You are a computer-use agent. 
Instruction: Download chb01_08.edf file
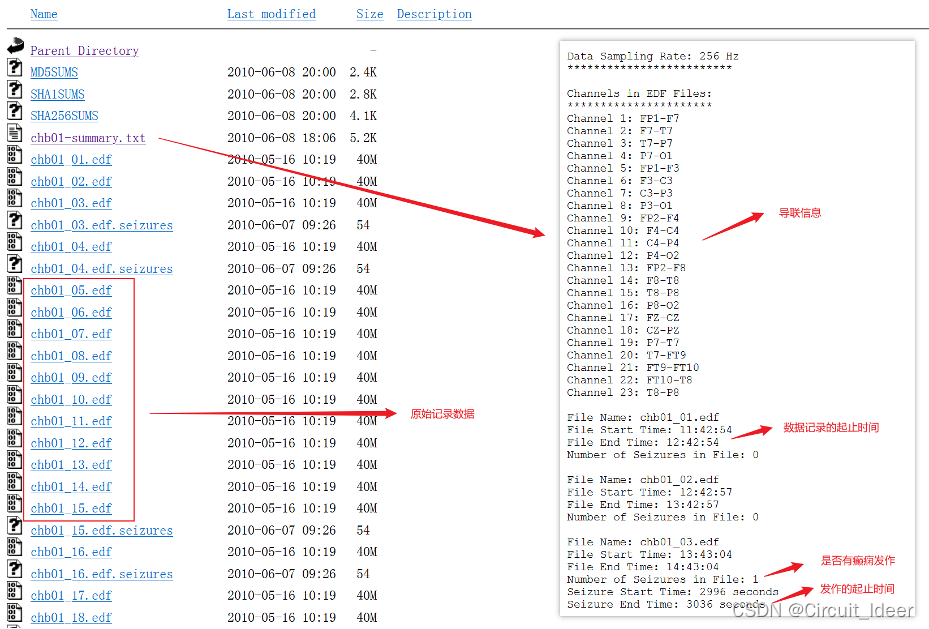[x=71, y=356]
